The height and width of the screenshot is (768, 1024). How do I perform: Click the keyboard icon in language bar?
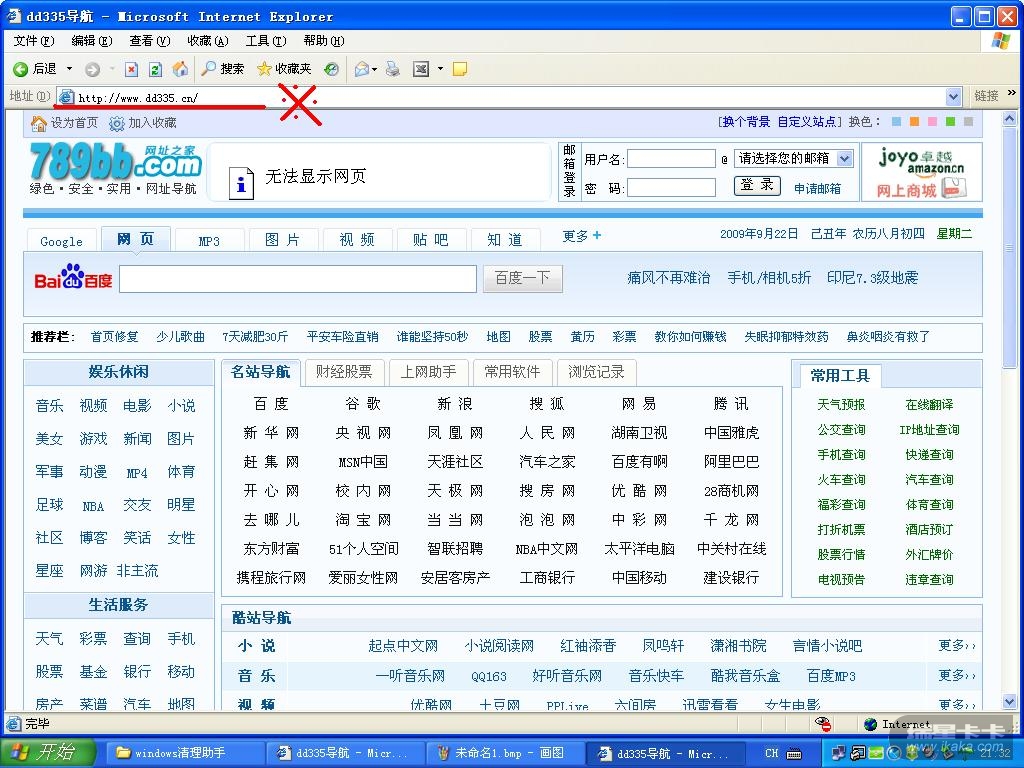(794, 754)
